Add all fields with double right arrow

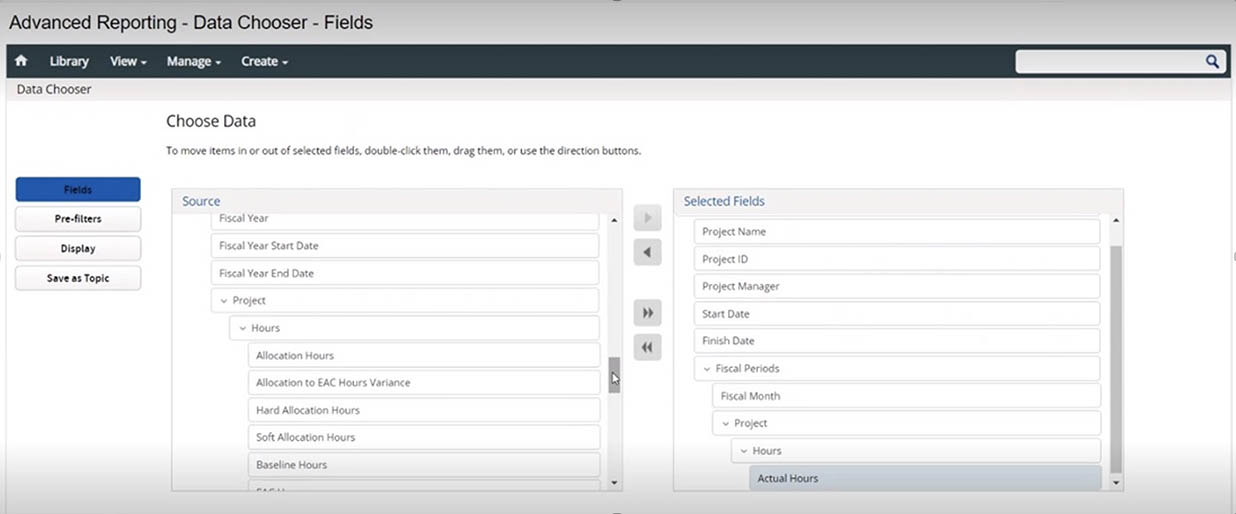tap(647, 313)
